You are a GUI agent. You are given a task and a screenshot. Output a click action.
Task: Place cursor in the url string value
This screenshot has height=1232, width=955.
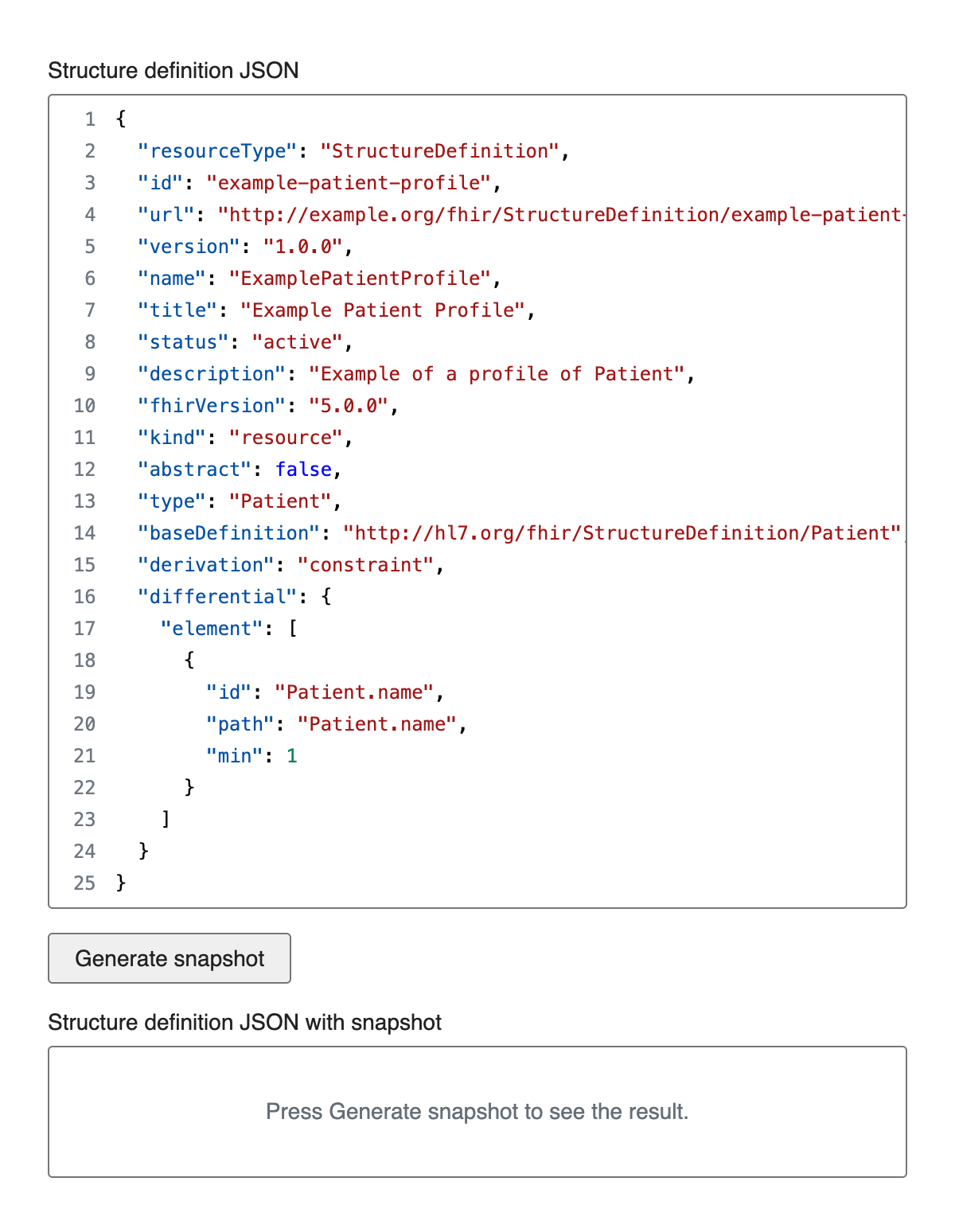[x=557, y=215]
